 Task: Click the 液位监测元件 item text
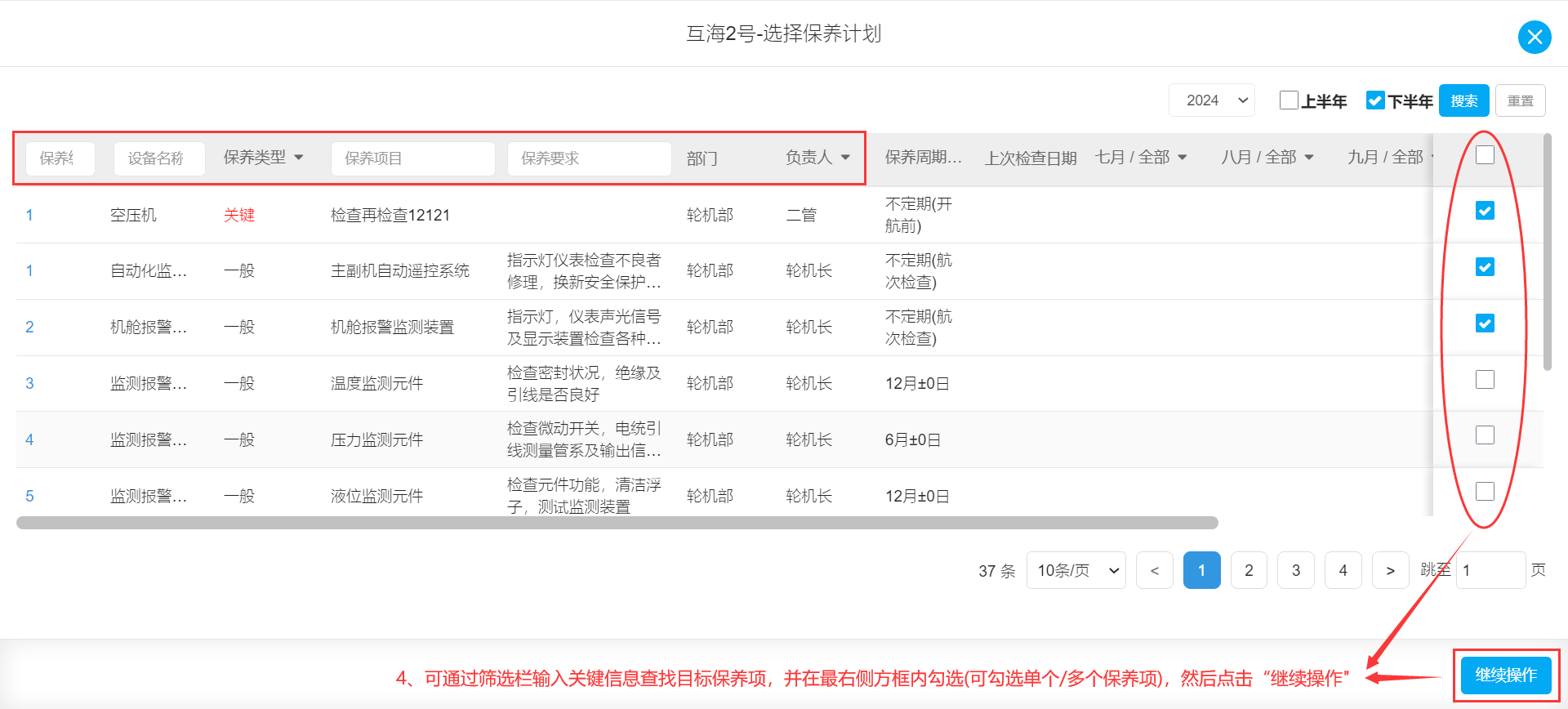click(x=376, y=496)
